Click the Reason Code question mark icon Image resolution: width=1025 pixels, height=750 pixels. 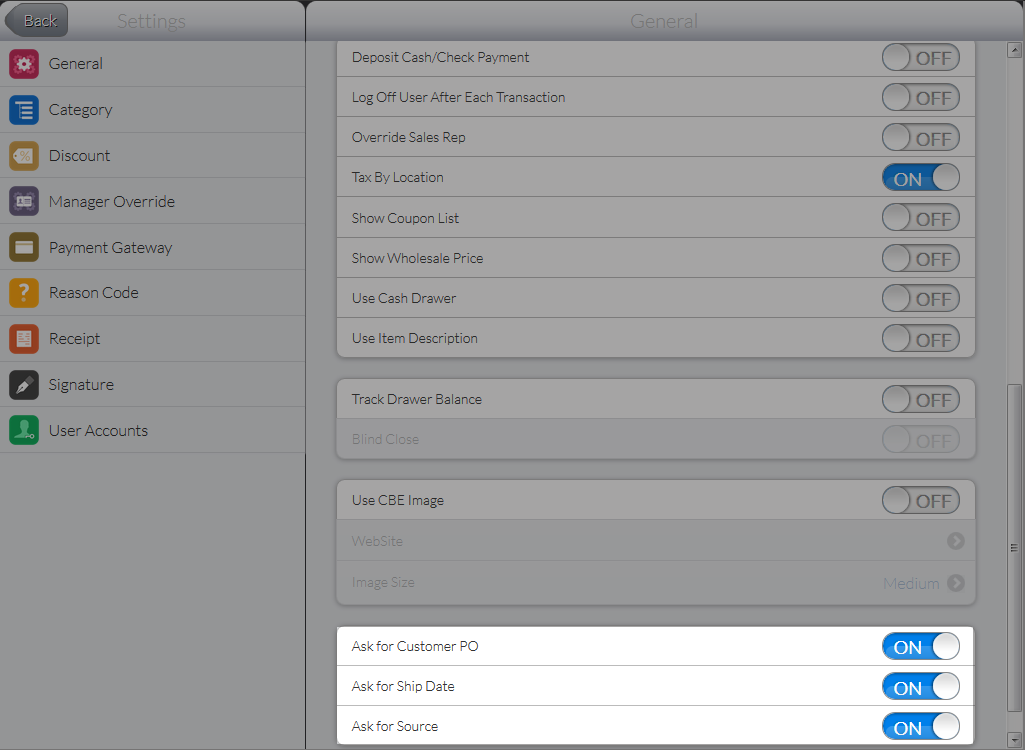[24, 293]
